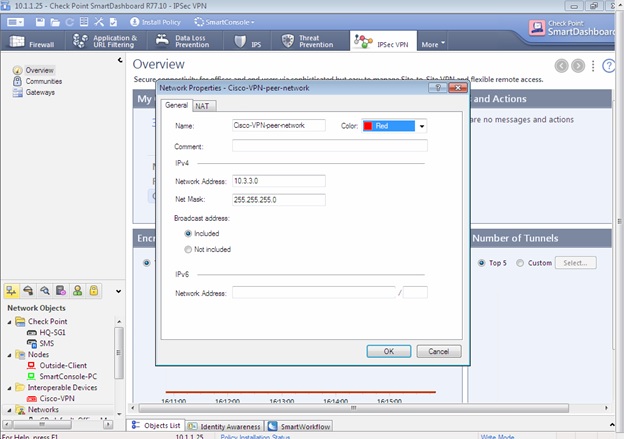624x439 pixels.
Task: Click OK in Network Properties dialog
Action: click(x=388, y=351)
